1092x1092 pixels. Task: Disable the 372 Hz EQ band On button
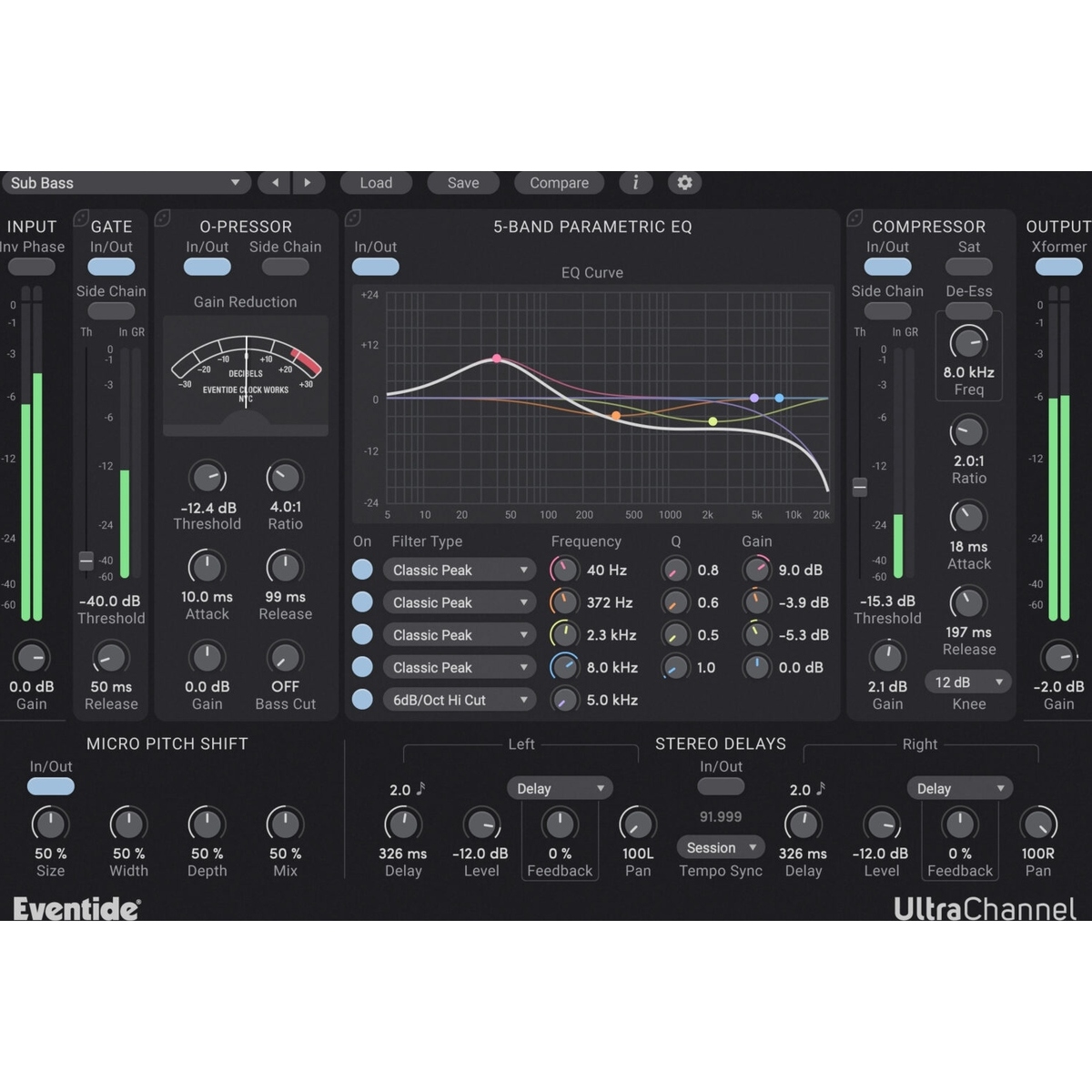pyautogui.click(x=362, y=602)
